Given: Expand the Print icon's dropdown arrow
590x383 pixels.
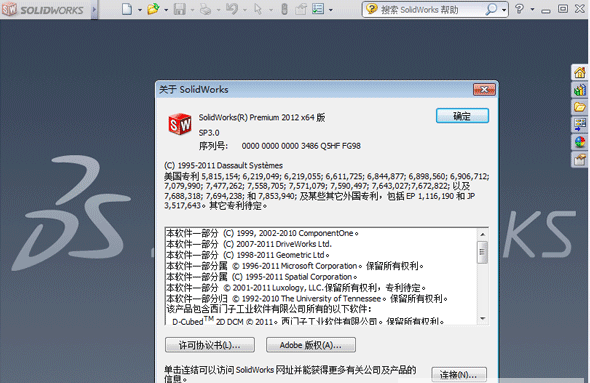Looking at the screenshot, I should pyautogui.click(x=218, y=10).
